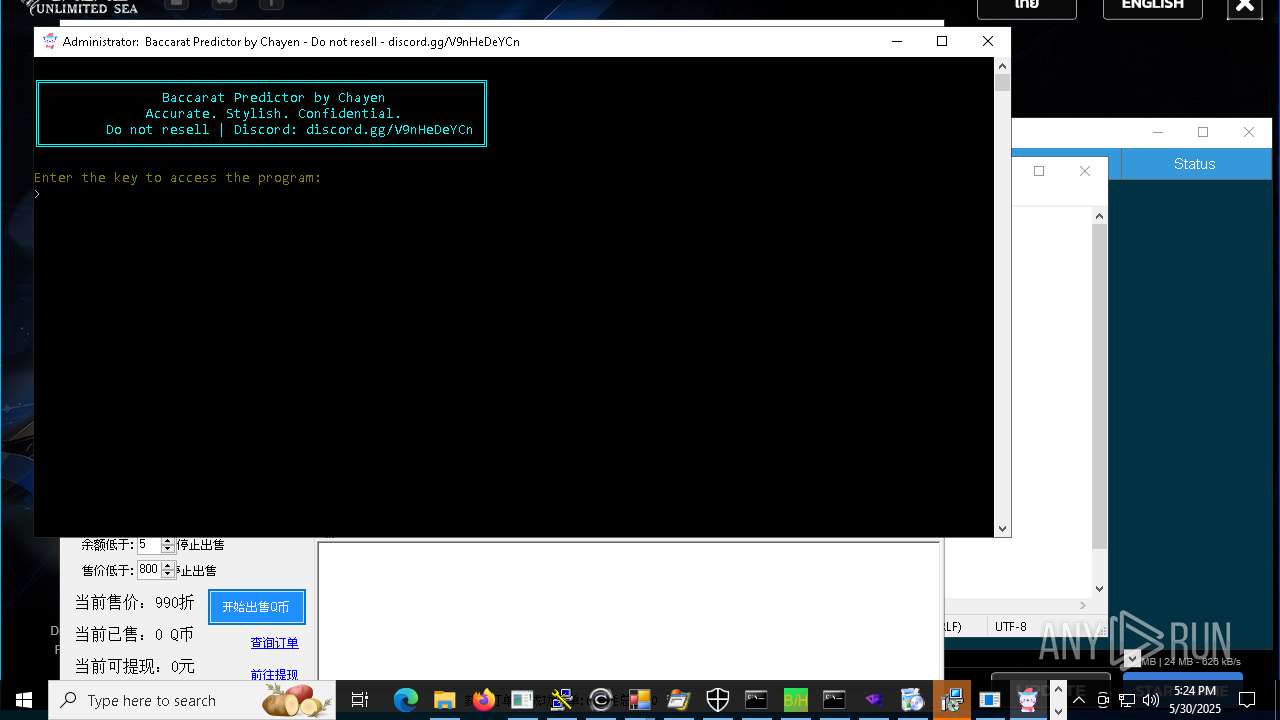Switch language to ENGLISH in launcher
The height and width of the screenshot is (720, 1280).
tap(1152, 6)
